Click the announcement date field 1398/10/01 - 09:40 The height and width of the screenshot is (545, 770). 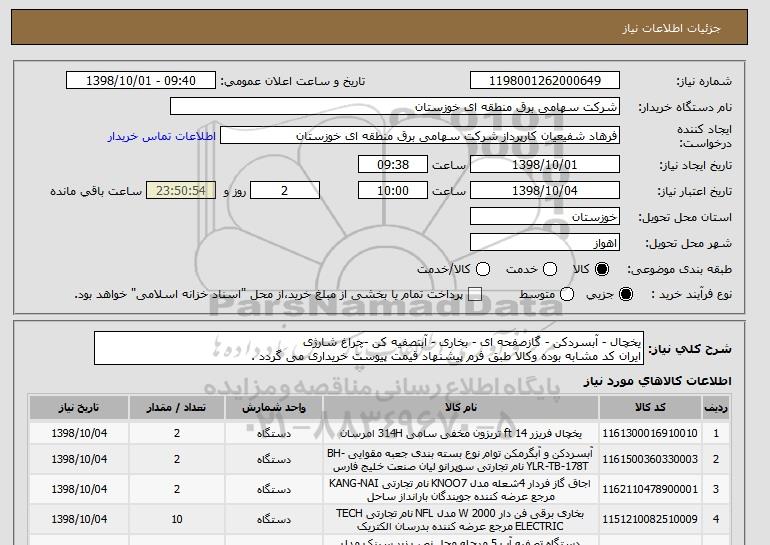pos(141,81)
